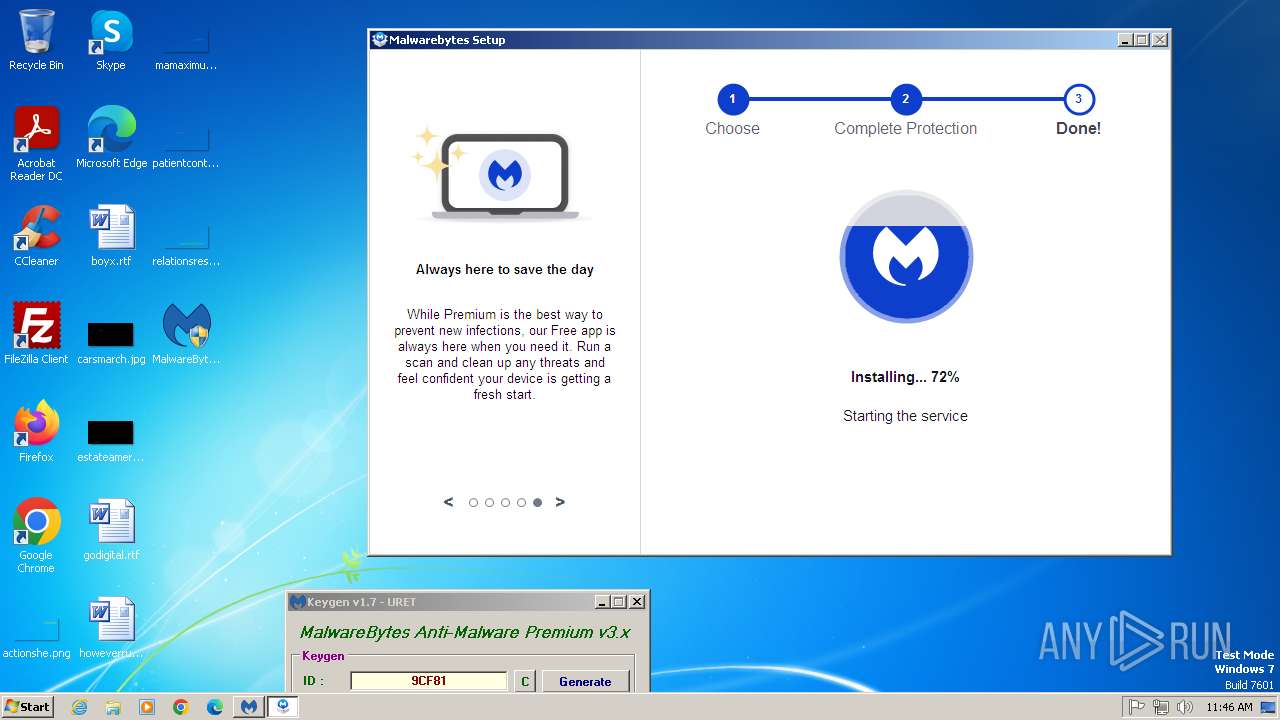Launch Firefox from the desktop
The height and width of the screenshot is (720, 1280).
(x=36, y=432)
